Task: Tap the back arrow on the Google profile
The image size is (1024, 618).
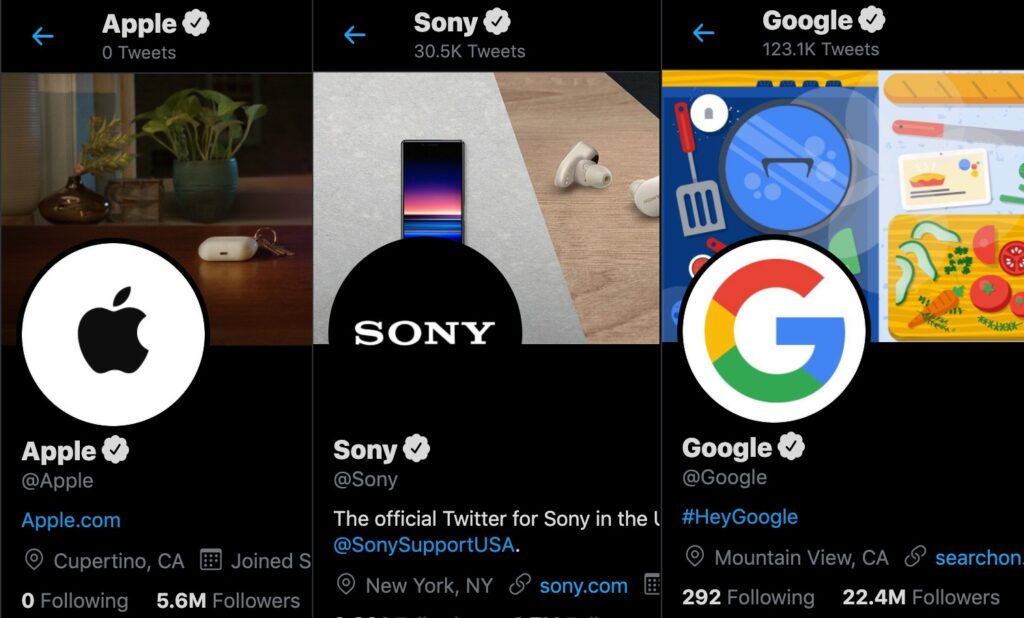Action: (703, 32)
